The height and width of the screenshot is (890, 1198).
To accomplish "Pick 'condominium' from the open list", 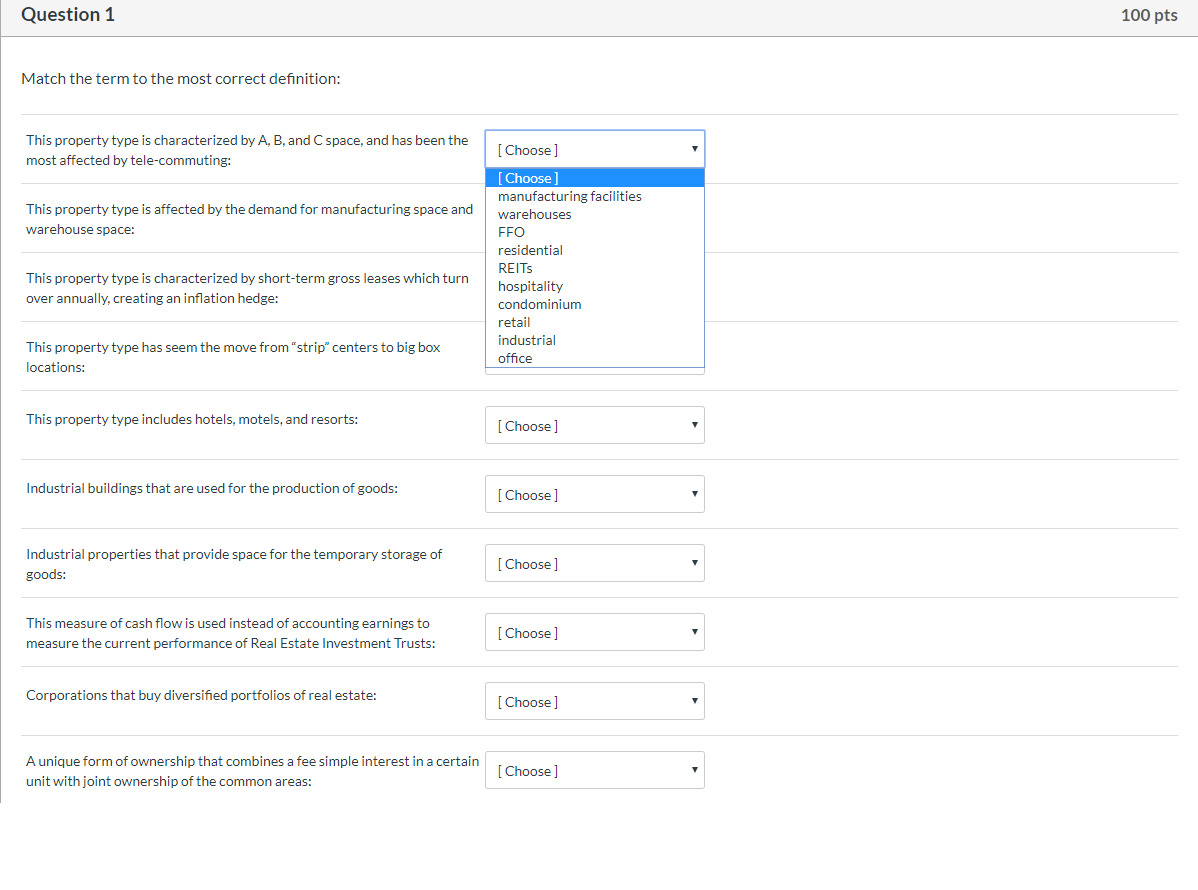I will pos(594,304).
